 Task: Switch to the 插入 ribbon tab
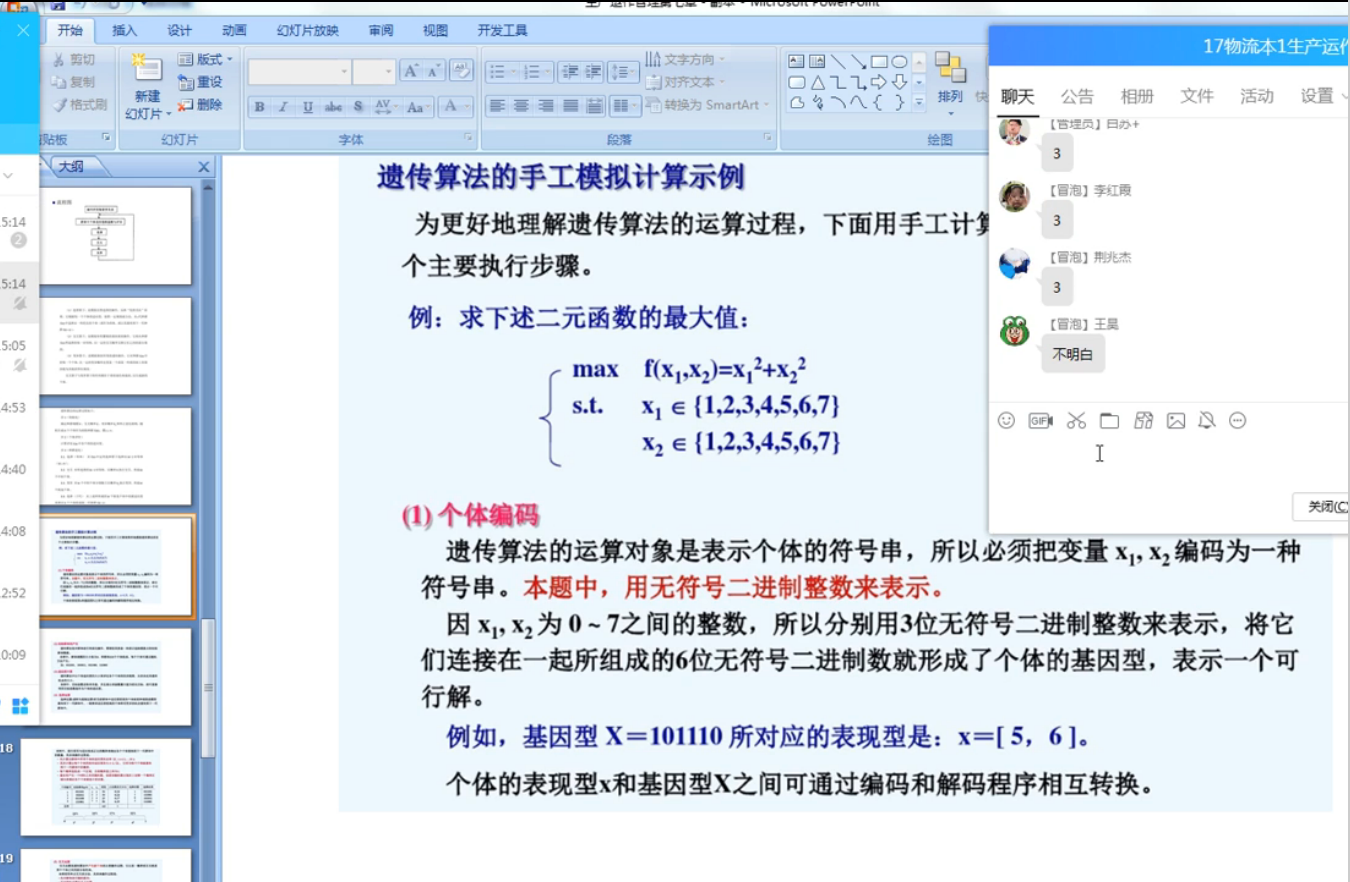tap(125, 30)
